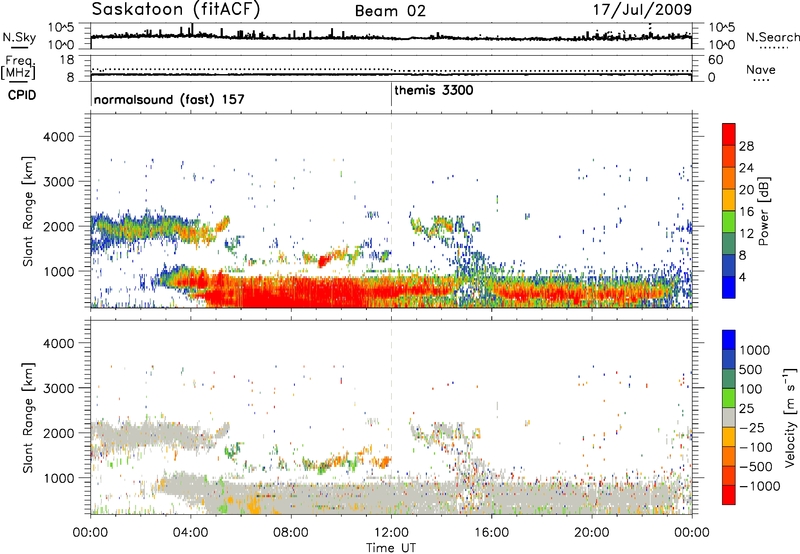The height and width of the screenshot is (554, 800).
Task: Click the blue bottom of power colorbar
Action: point(729,287)
